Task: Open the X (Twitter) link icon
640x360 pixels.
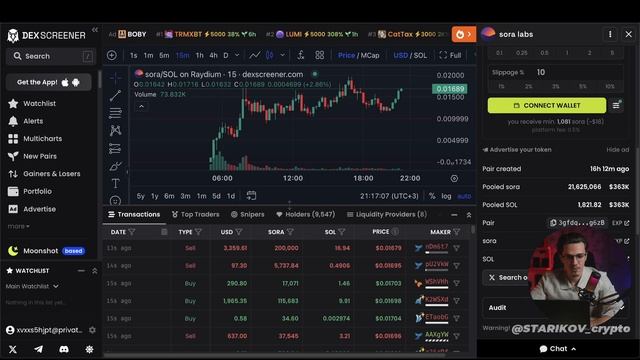Action: pos(13,349)
